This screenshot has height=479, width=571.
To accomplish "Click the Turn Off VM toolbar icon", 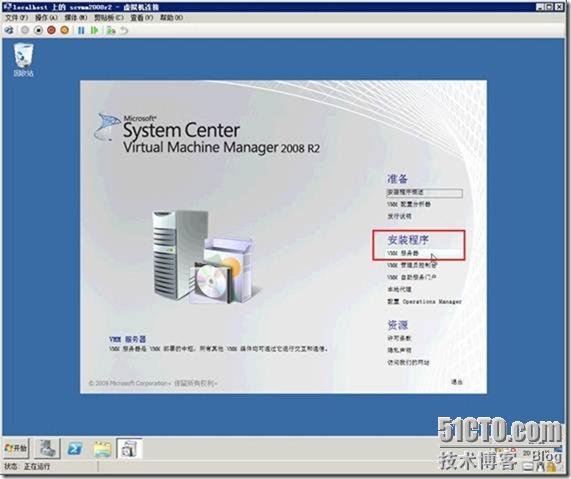I will click(x=38, y=30).
